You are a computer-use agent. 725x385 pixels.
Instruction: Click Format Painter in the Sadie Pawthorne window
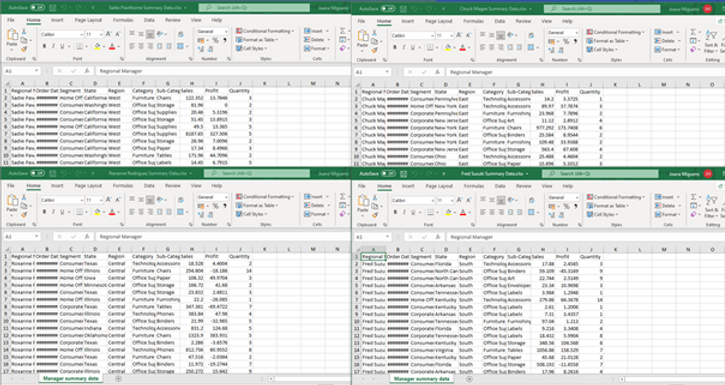pos(24,48)
